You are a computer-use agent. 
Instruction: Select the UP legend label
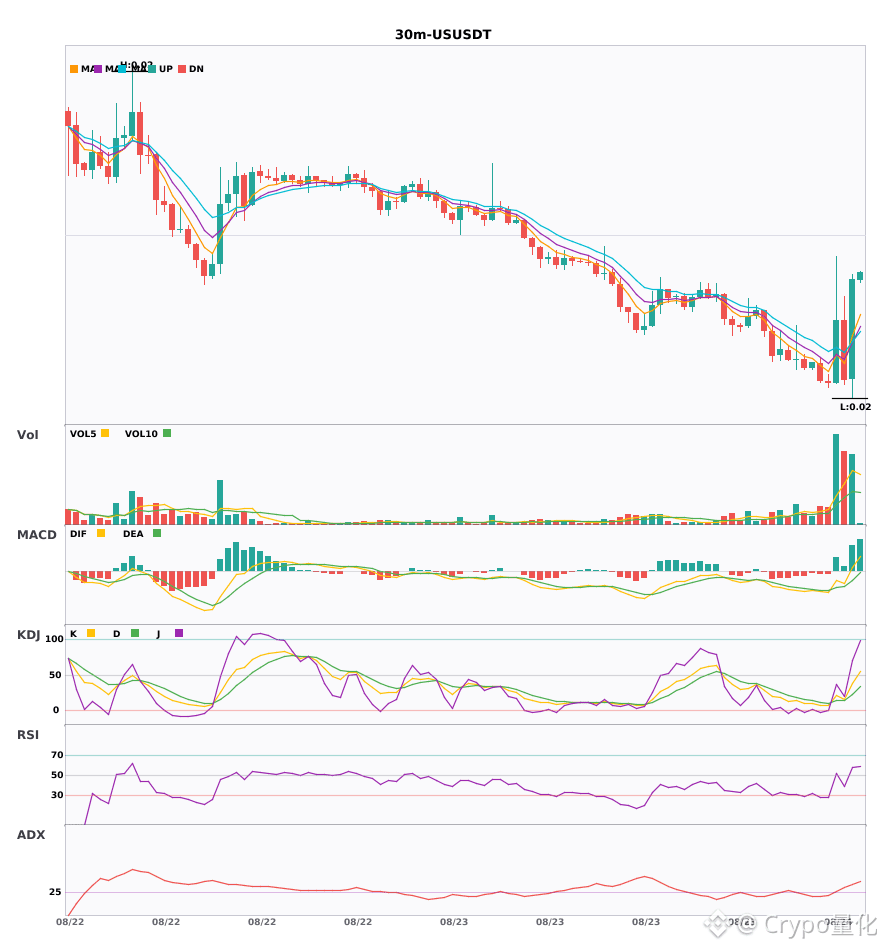pyautogui.click(x=166, y=69)
